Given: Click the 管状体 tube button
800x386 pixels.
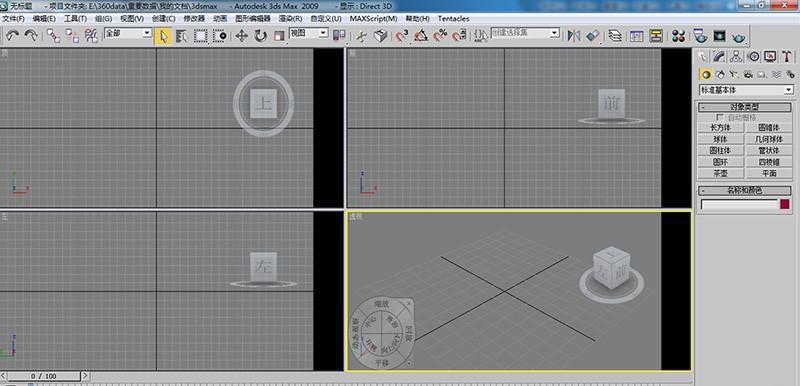Looking at the screenshot, I should (x=769, y=150).
